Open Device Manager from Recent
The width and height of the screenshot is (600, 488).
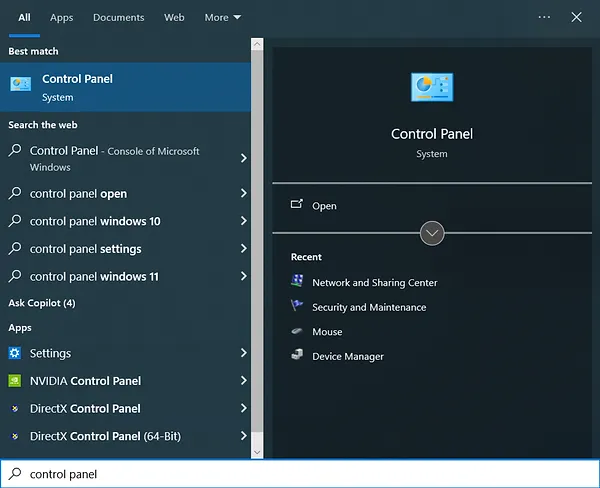click(348, 356)
